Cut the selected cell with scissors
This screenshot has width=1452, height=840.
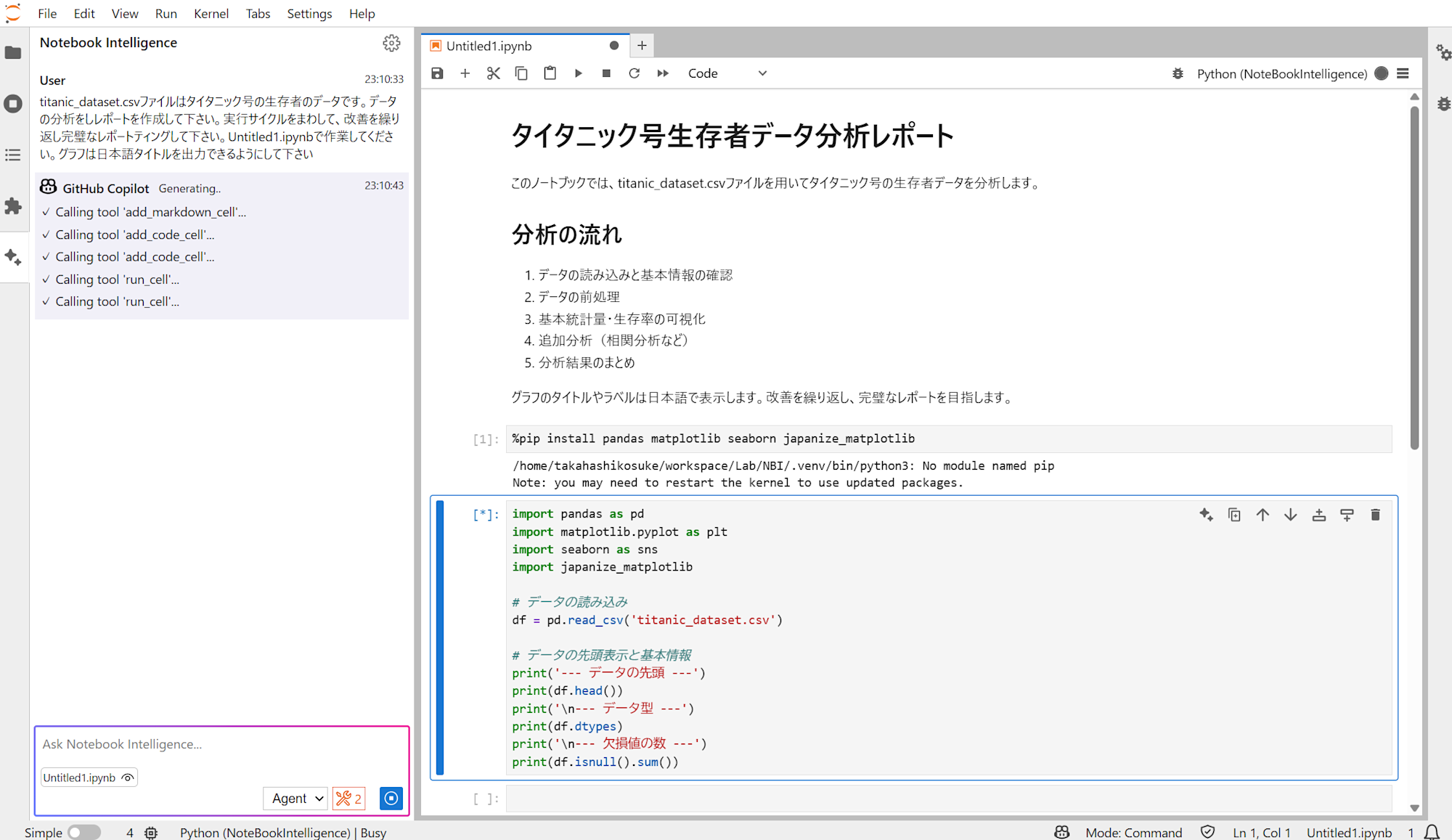point(494,73)
